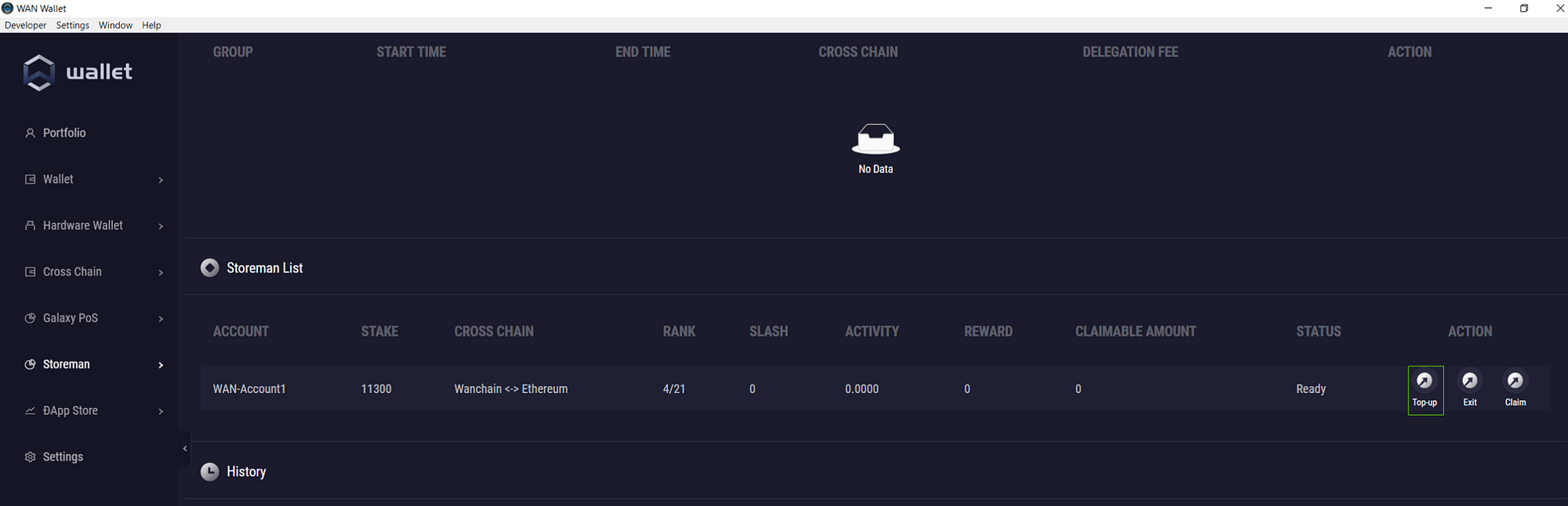Click the Storeman List section icon
This screenshot has height=506, width=1568.
tap(209, 268)
